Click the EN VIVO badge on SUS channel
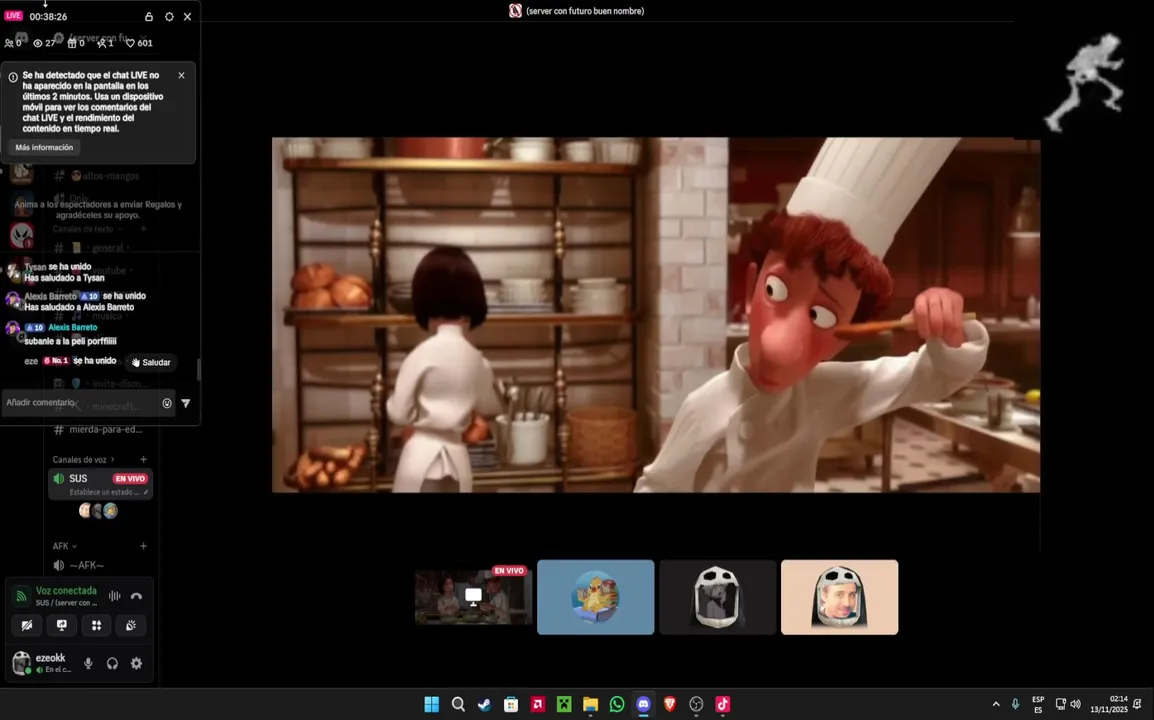The width and height of the screenshot is (1154, 720). pos(130,479)
